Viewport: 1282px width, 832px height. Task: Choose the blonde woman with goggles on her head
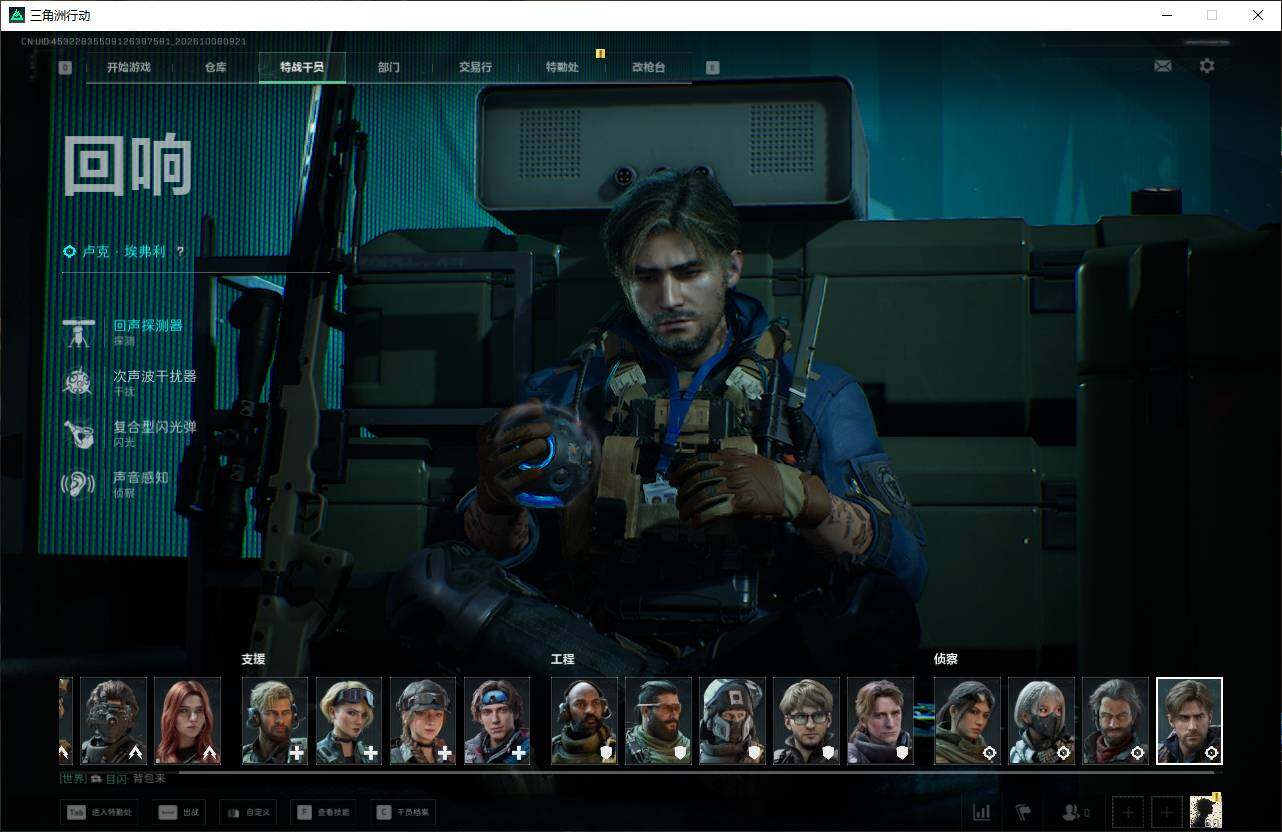click(349, 721)
